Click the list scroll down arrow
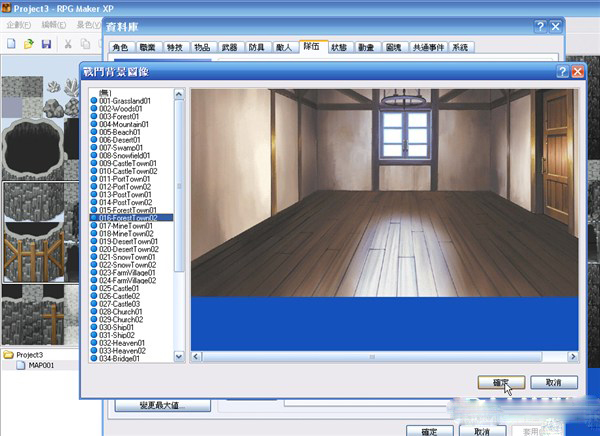Screen dimensions: 600x436 (x=179, y=357)
